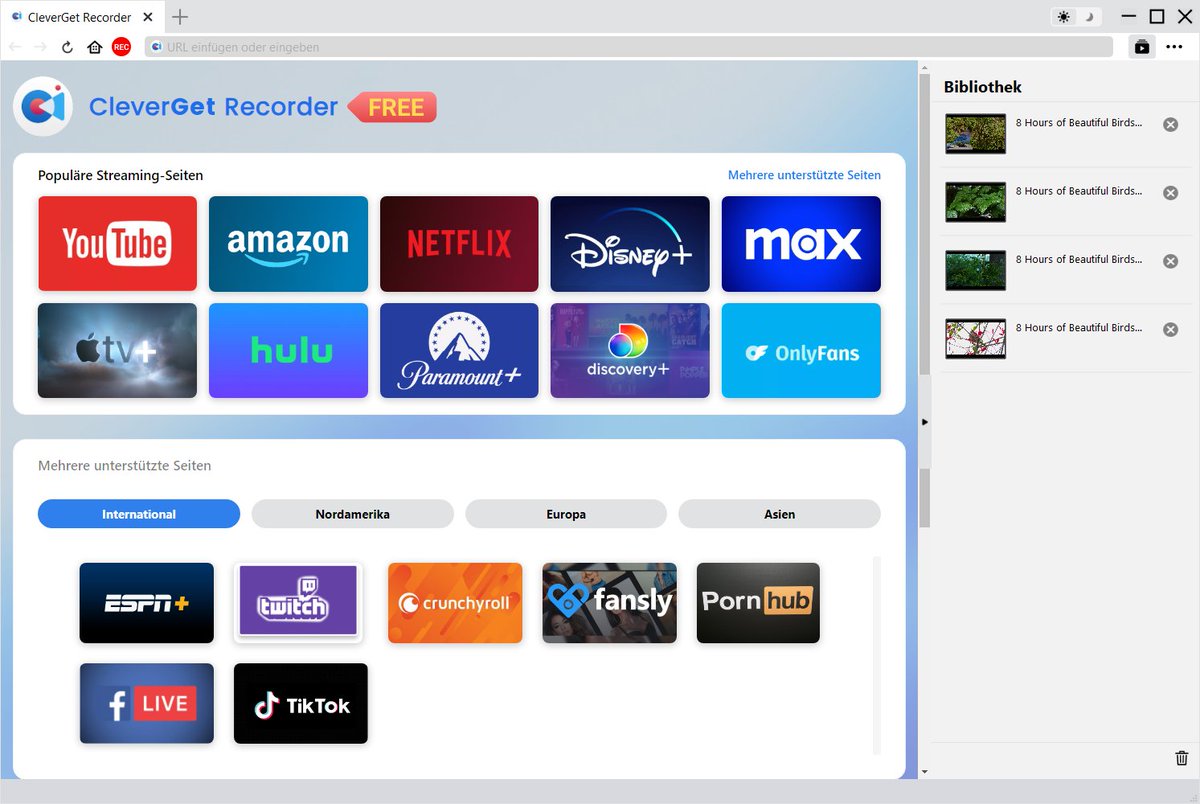Open the OnlyFans tile
The height and width of the screenshot is (804, 1200).
(x=801, y=351)
